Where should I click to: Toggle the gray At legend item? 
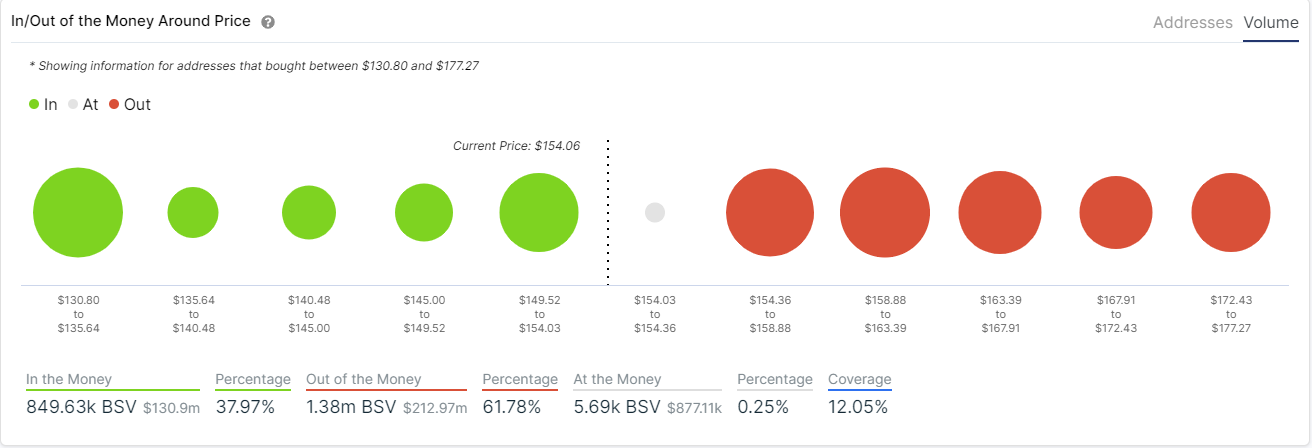coord(83,104)
